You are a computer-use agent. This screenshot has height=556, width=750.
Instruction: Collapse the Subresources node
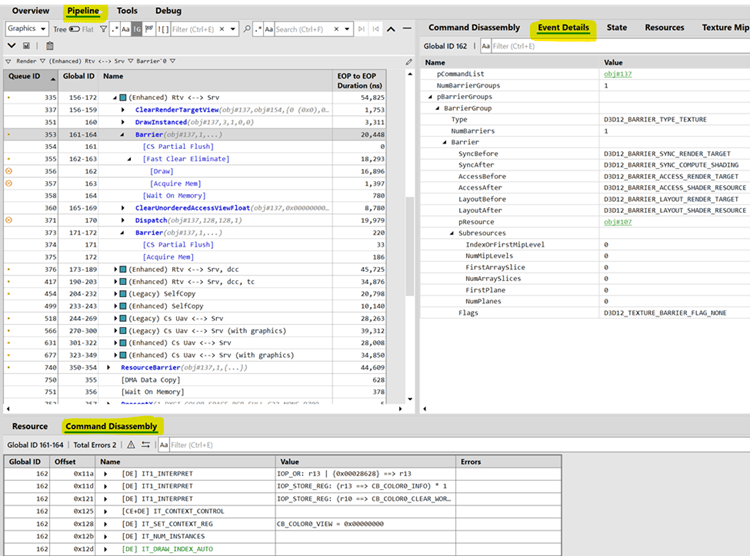click(452, 233)
